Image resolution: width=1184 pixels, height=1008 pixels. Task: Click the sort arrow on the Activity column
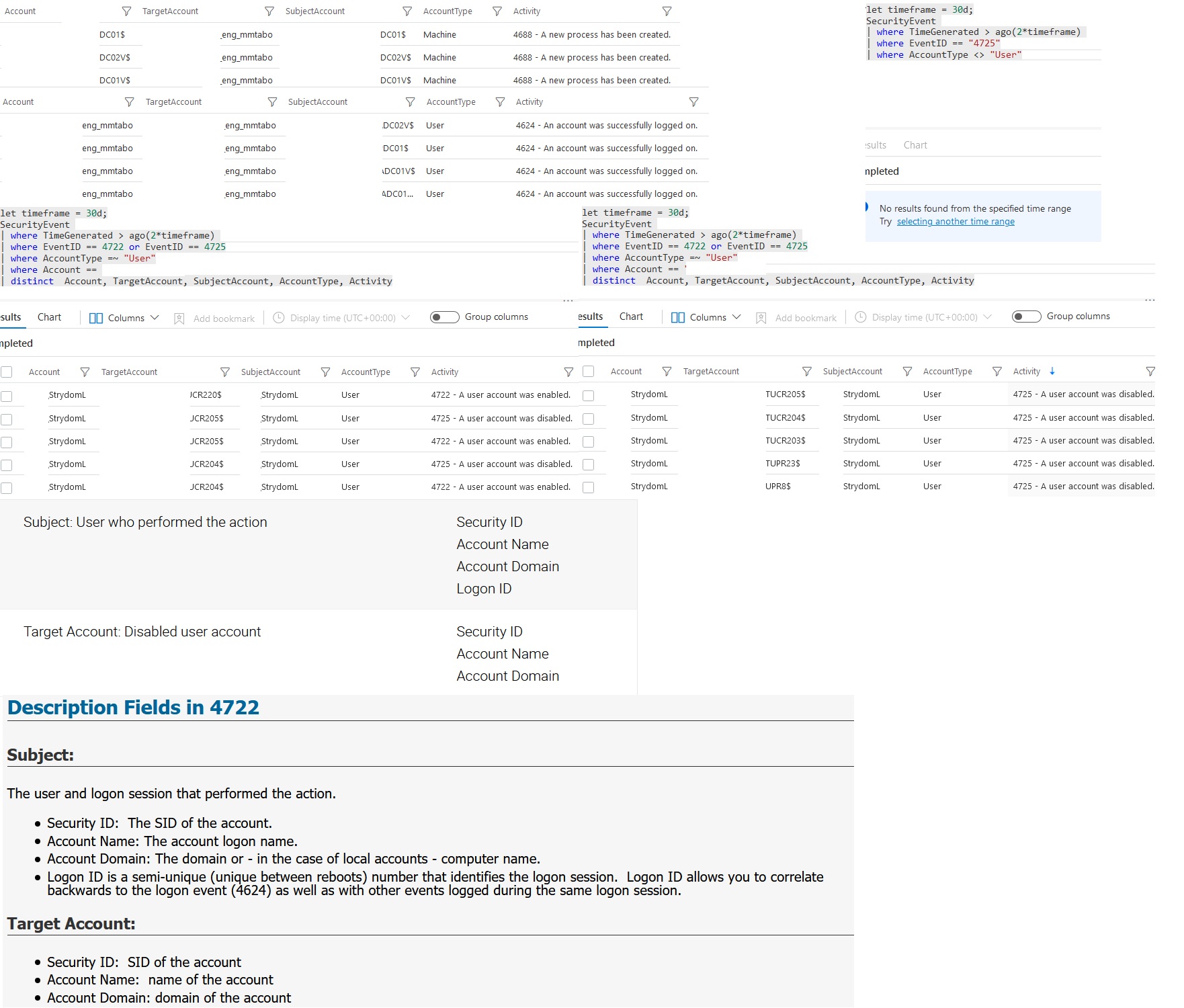[x=1051, y=371]
